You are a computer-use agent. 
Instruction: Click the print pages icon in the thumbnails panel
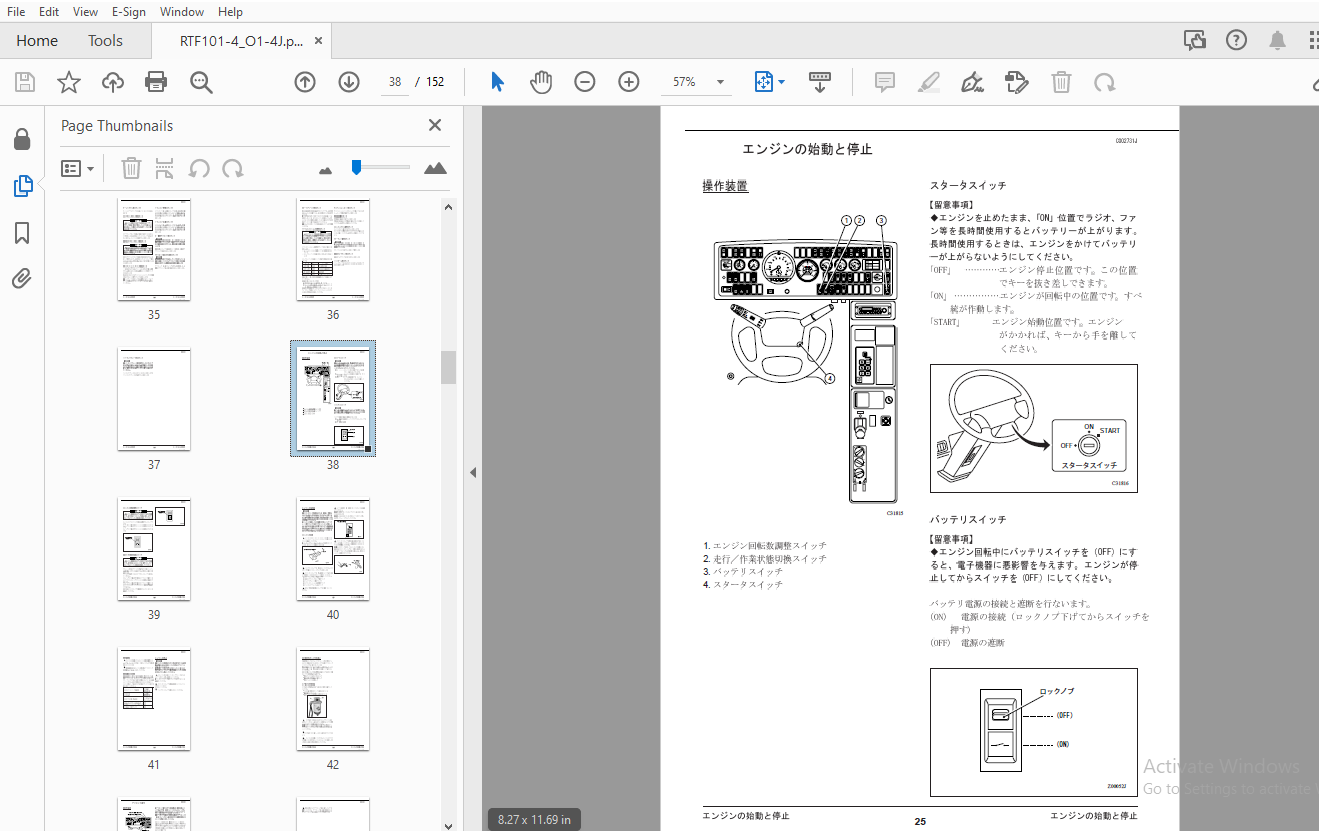point(165,169)
